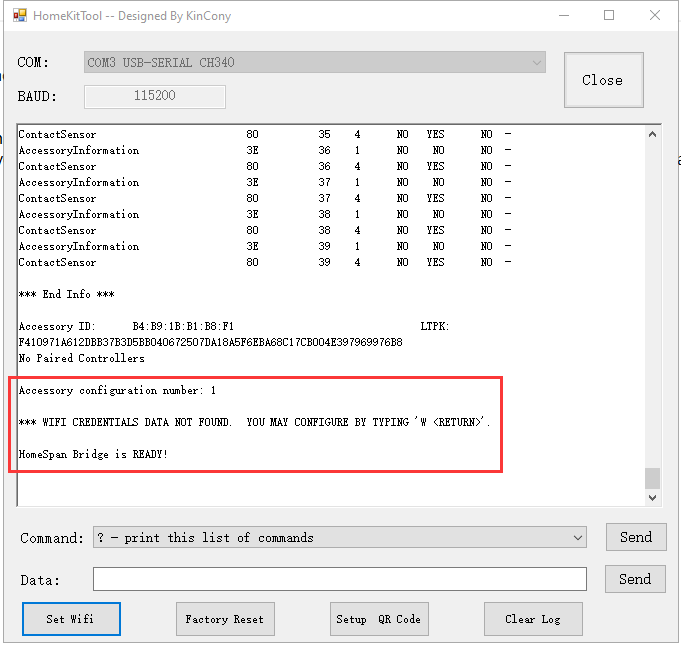Select the Command combo box text
The image size is (681, 646).
tap(330, 538)
